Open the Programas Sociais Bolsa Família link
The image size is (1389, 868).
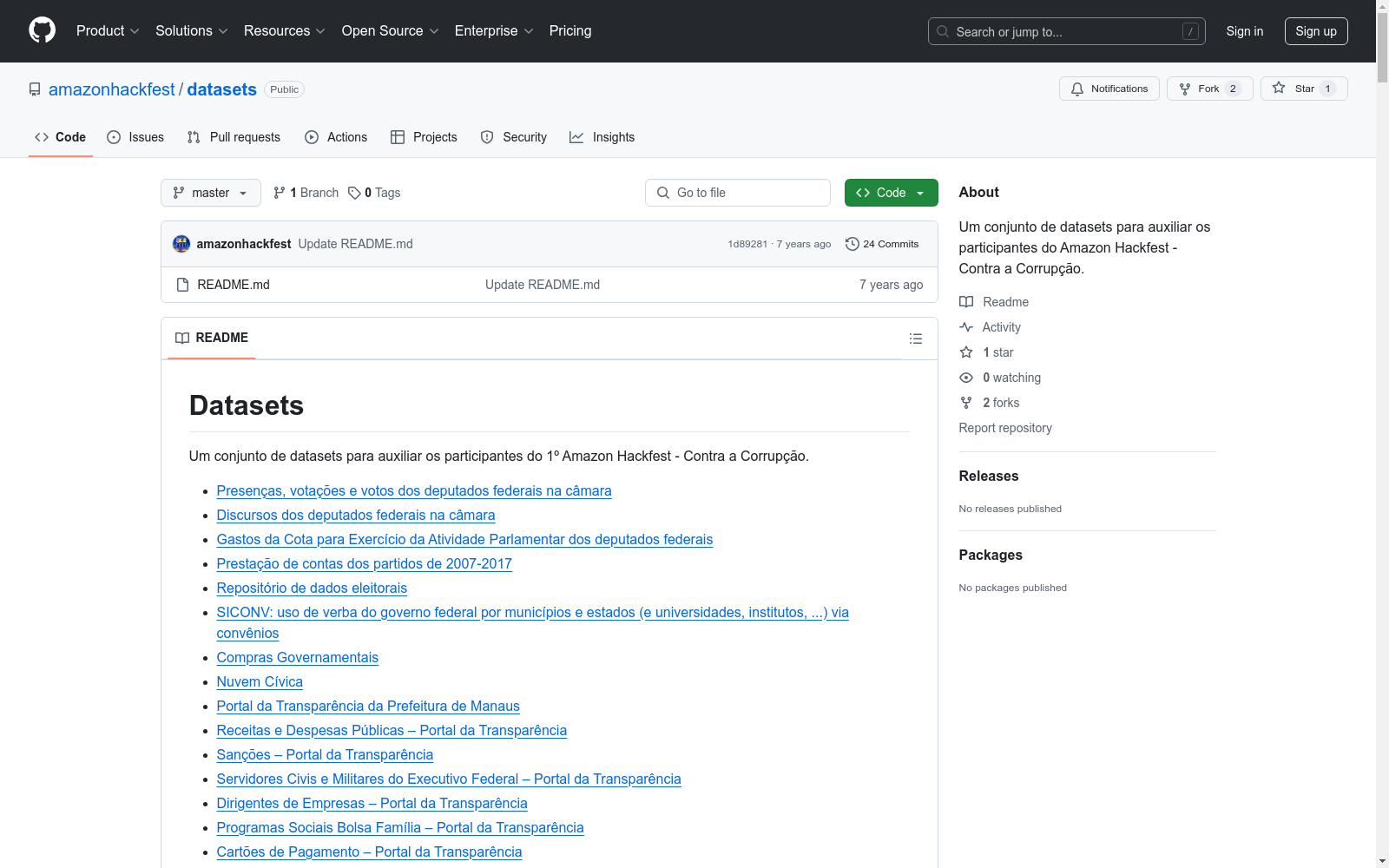point(400,827)
